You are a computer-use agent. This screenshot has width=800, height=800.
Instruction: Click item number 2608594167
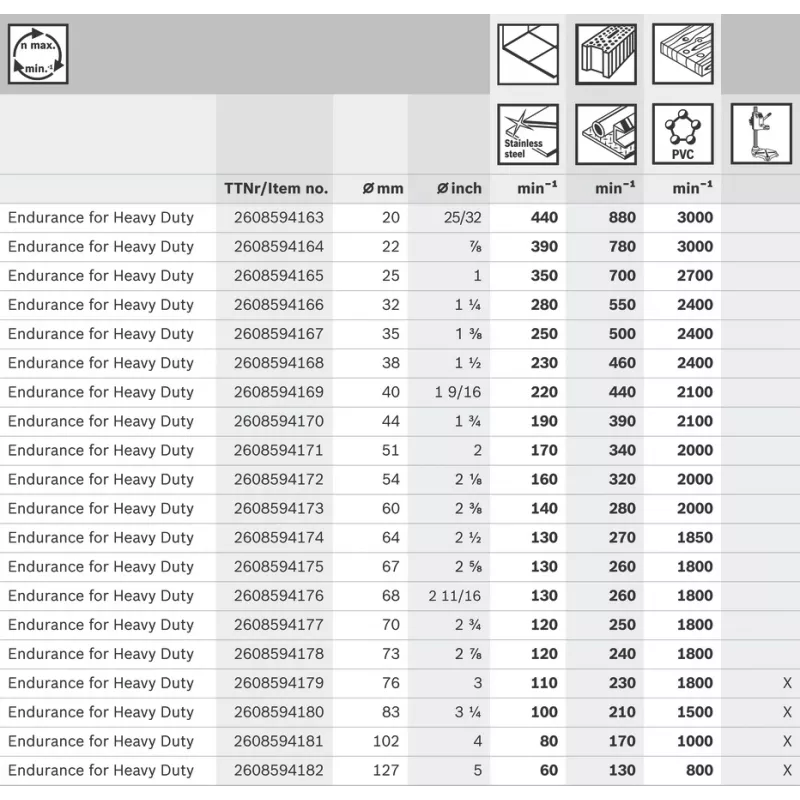[279, 334]
